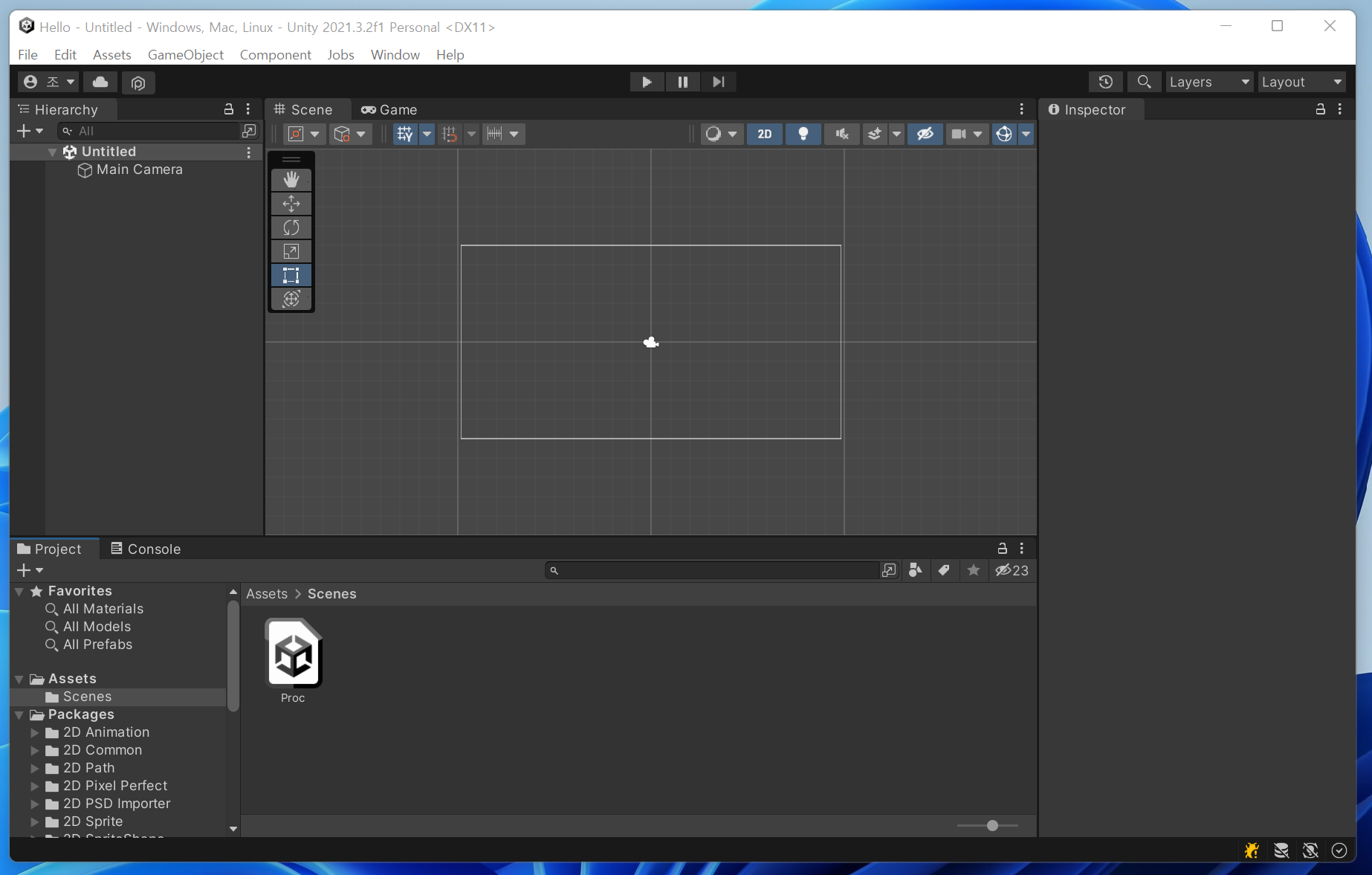
Task: Toggle Project panel lock
Action: (x=1003, y=549)
